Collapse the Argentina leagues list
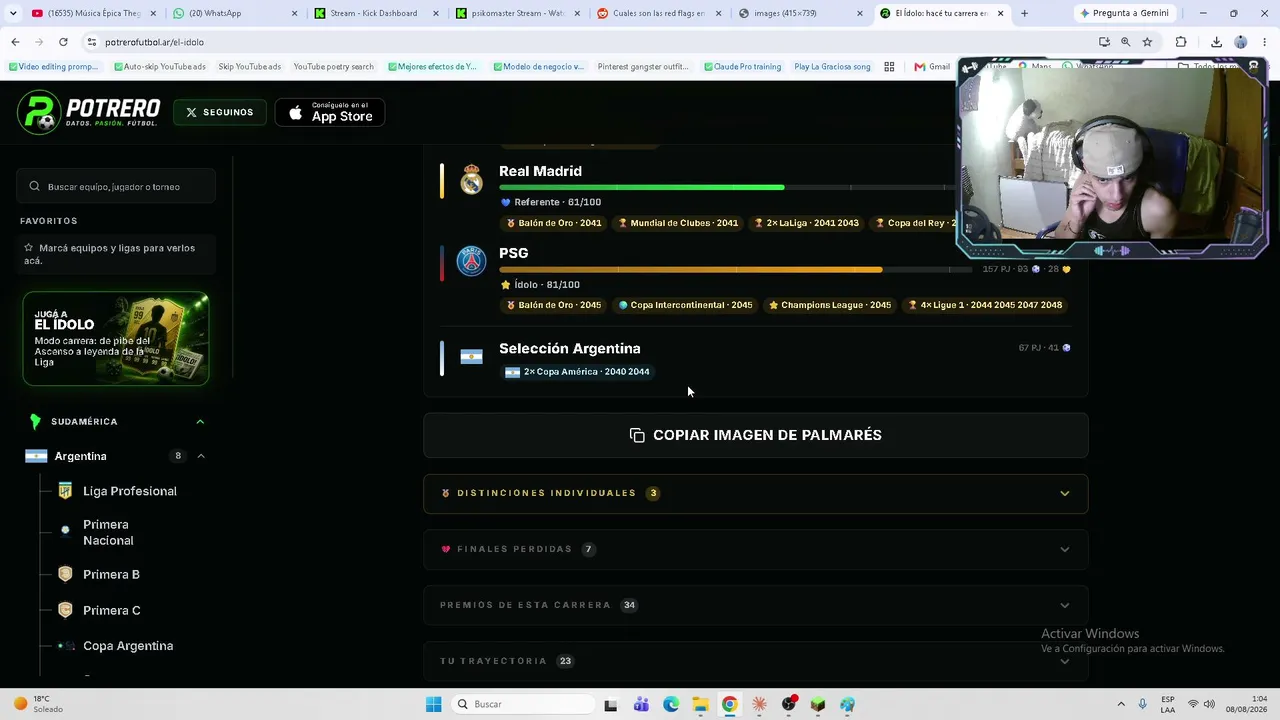Image resolution: width=1280 pixels, height=720 pixels. [x=201, y=456]
